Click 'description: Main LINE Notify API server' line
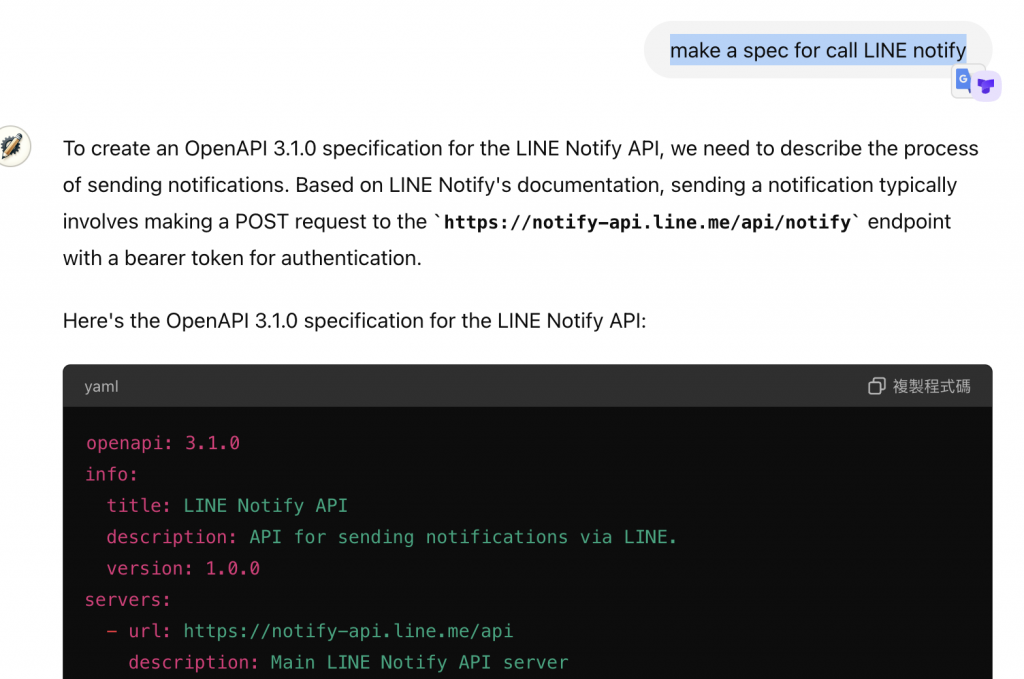 (x=349, y=662)
